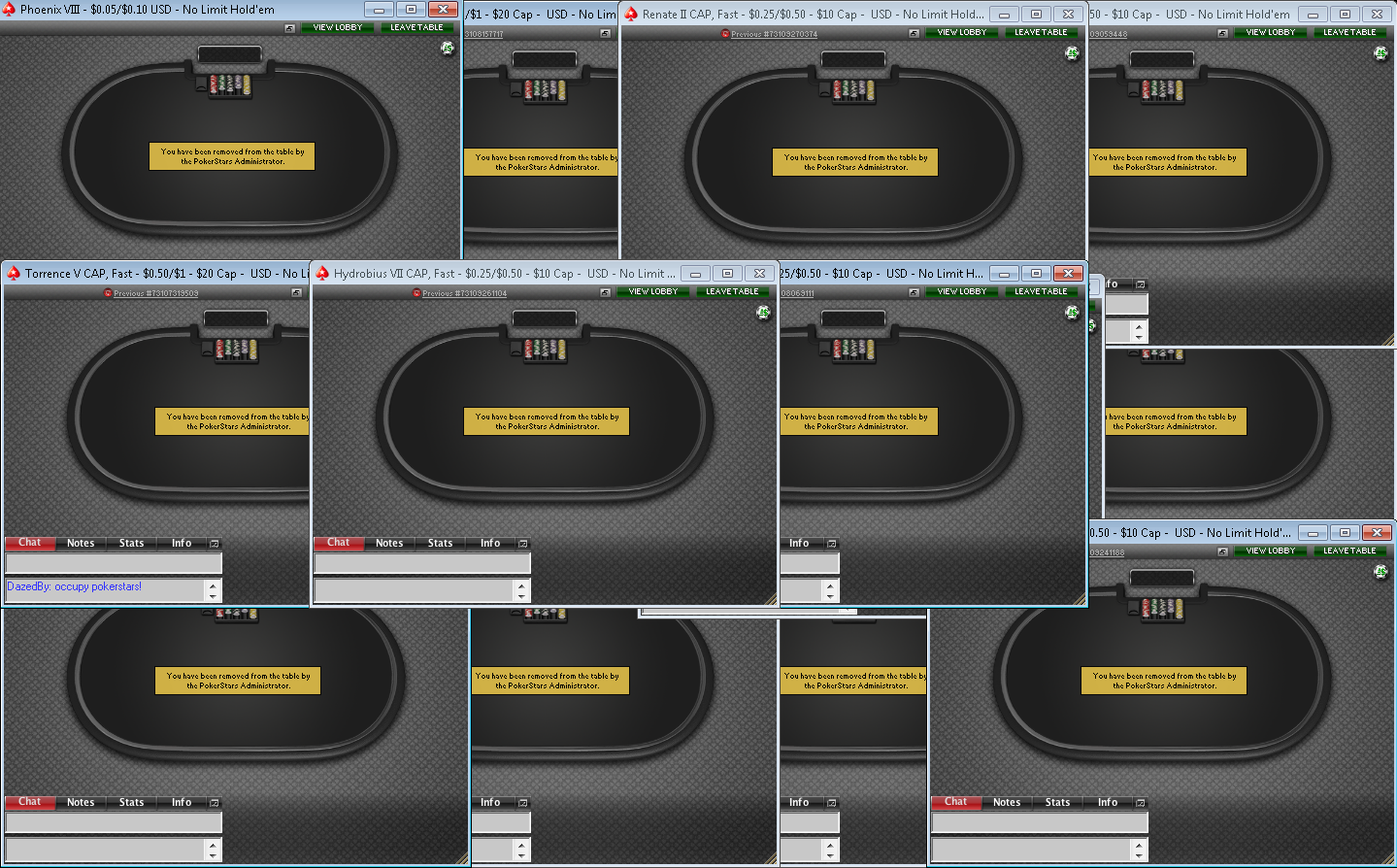Click small layout icon left of Renate II View Lobby
Image resolution: width=1397 pixels, height=868 pixels.
[x=914, y=33]
